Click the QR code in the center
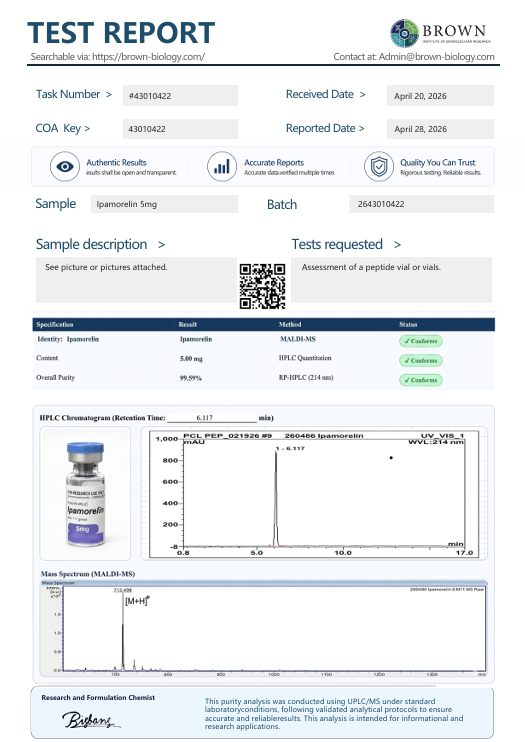 click(x=262, y=286)
